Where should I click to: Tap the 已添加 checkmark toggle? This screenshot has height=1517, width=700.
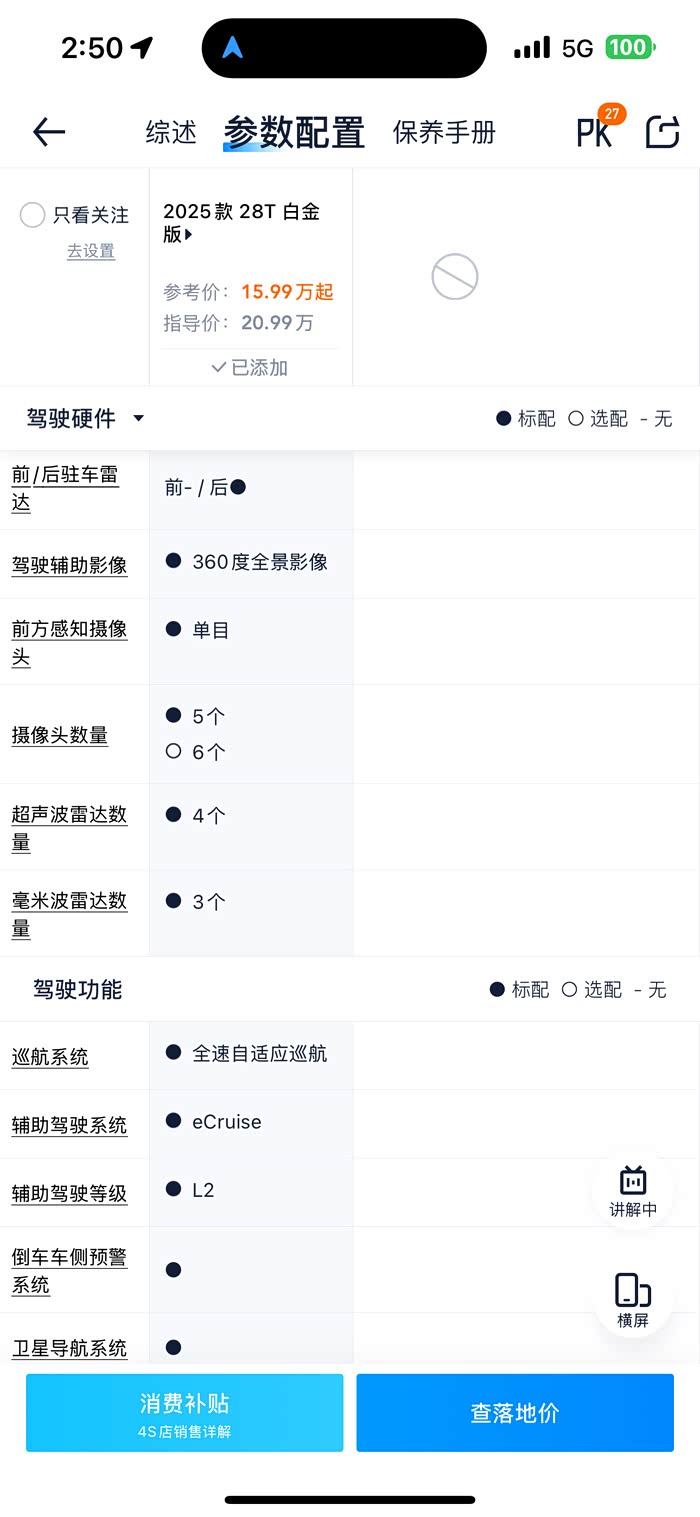(250, 367)
